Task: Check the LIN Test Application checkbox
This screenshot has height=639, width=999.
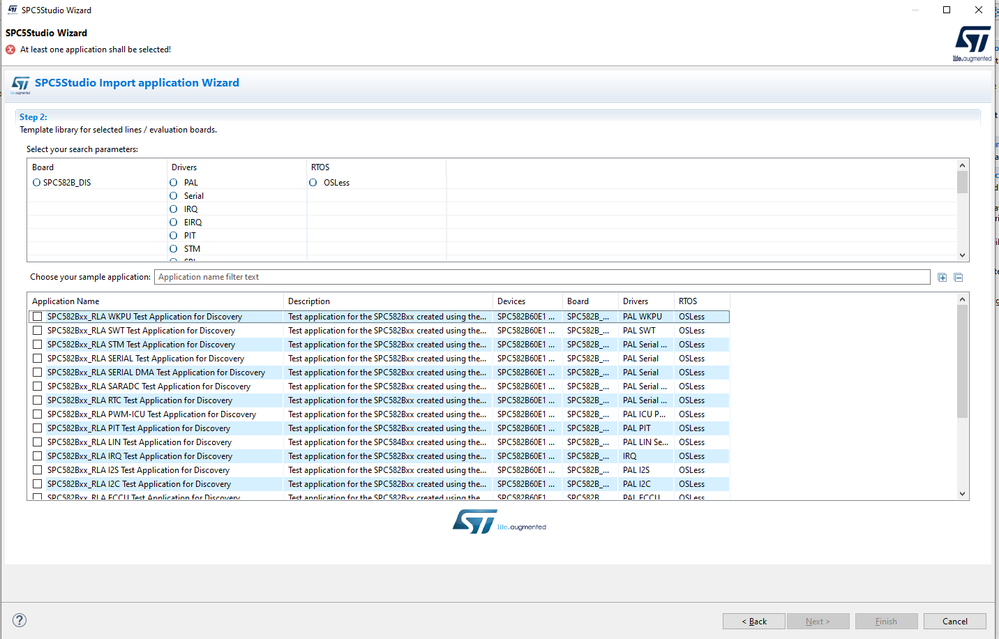Action: coord(38,442)
